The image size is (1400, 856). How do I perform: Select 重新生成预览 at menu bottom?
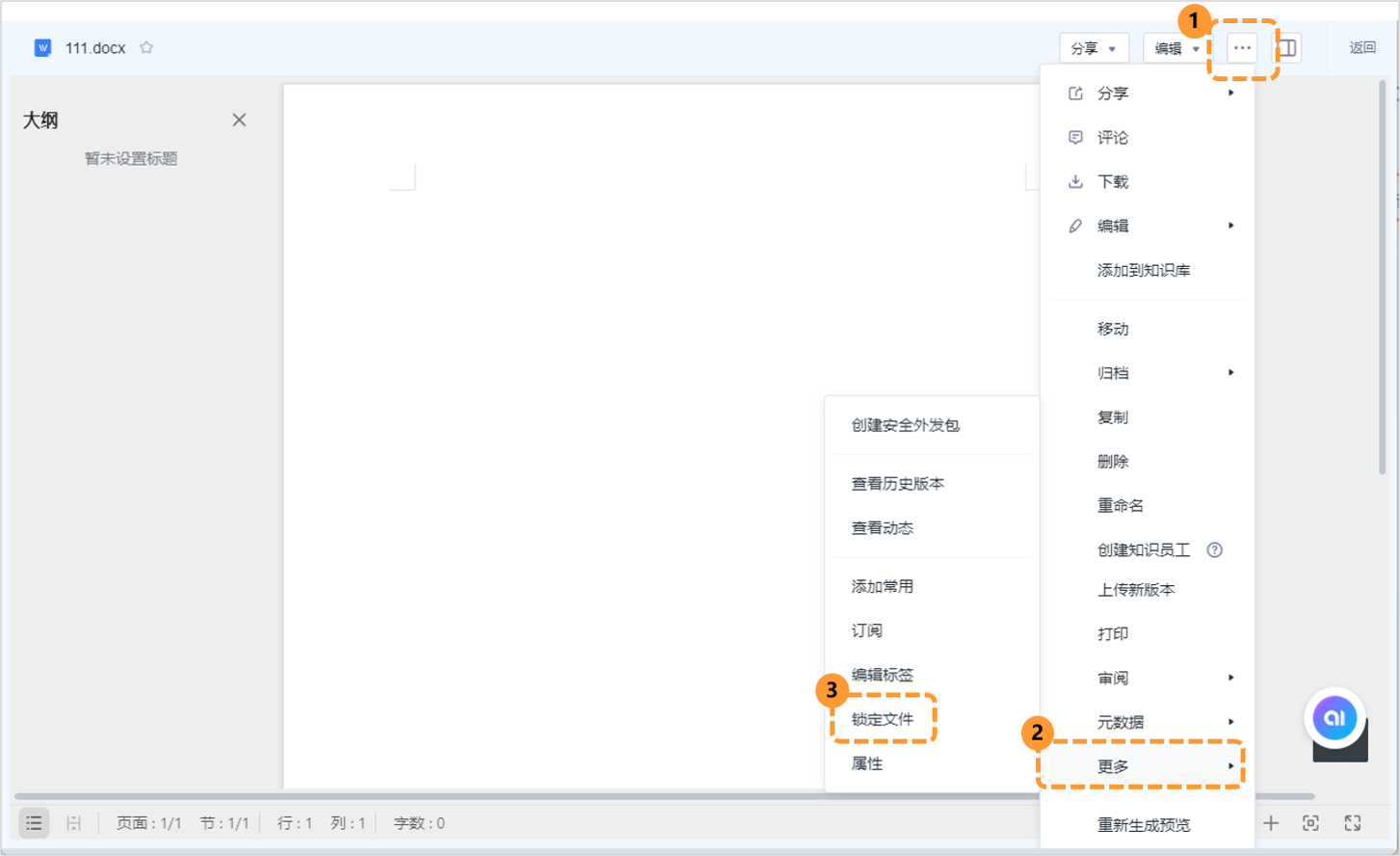click(x=1144, y=825)
